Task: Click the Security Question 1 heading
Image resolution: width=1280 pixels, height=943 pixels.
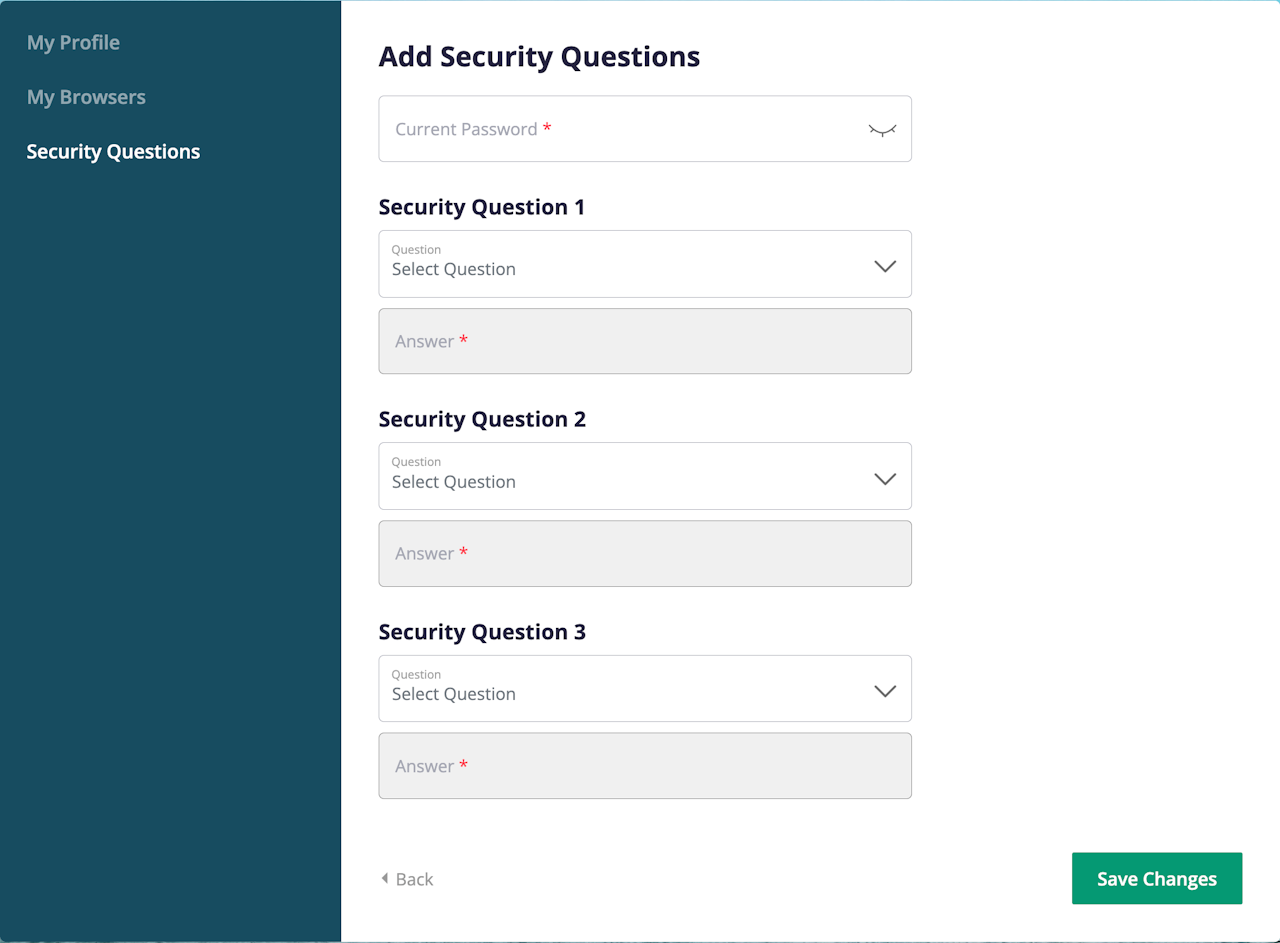Action: [x=482, y=207]
